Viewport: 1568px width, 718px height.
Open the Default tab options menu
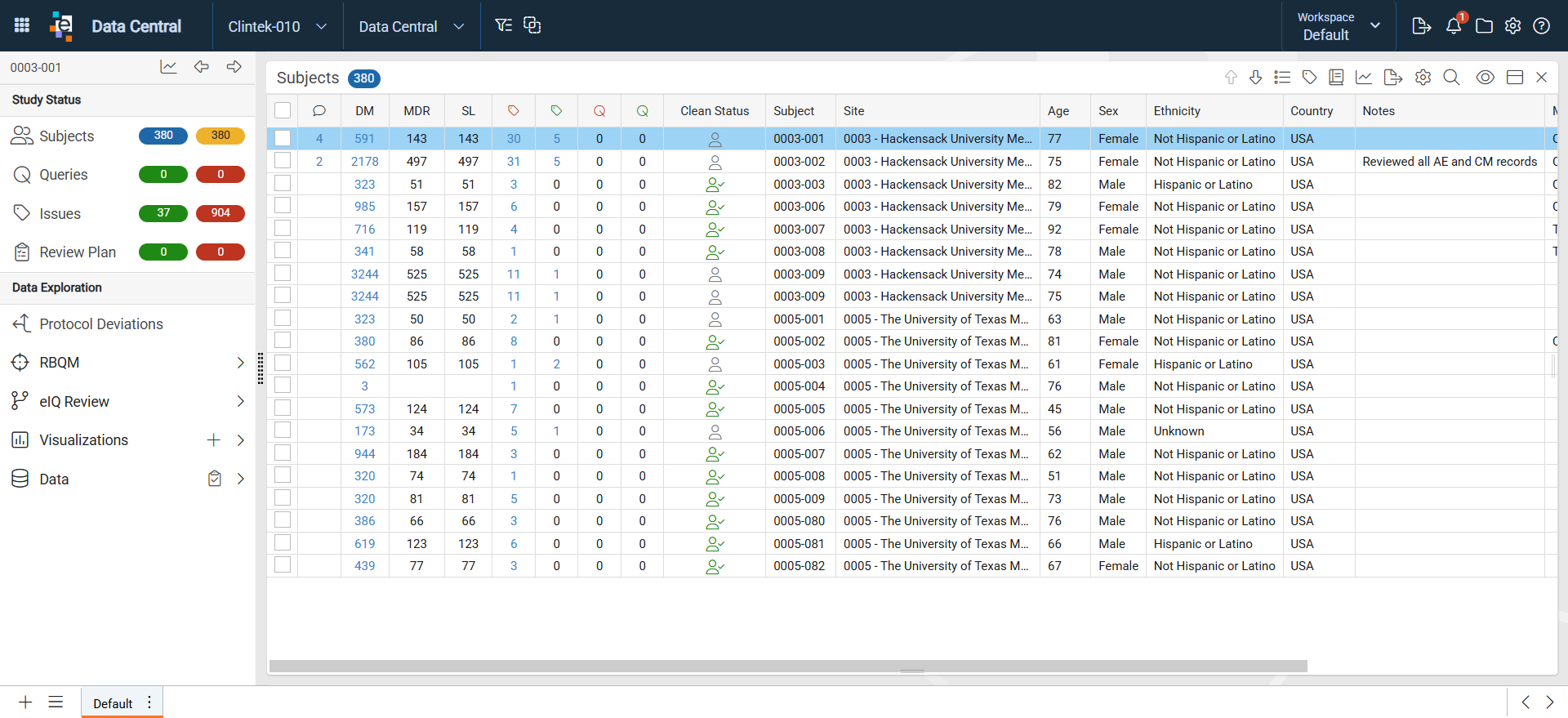149,702
